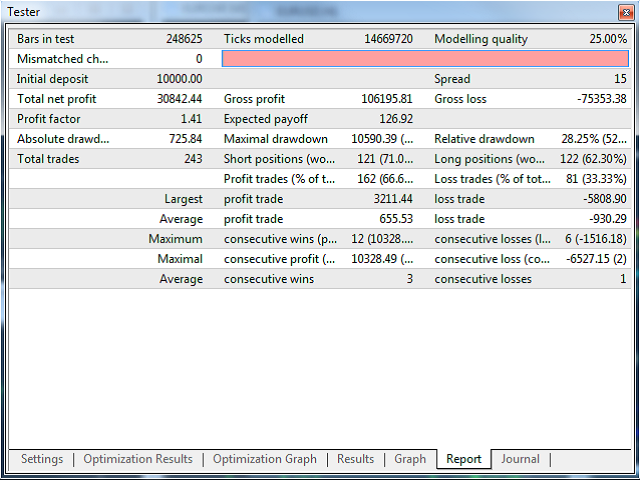Select the Total net profit value 30842.44

coord(179,99)
